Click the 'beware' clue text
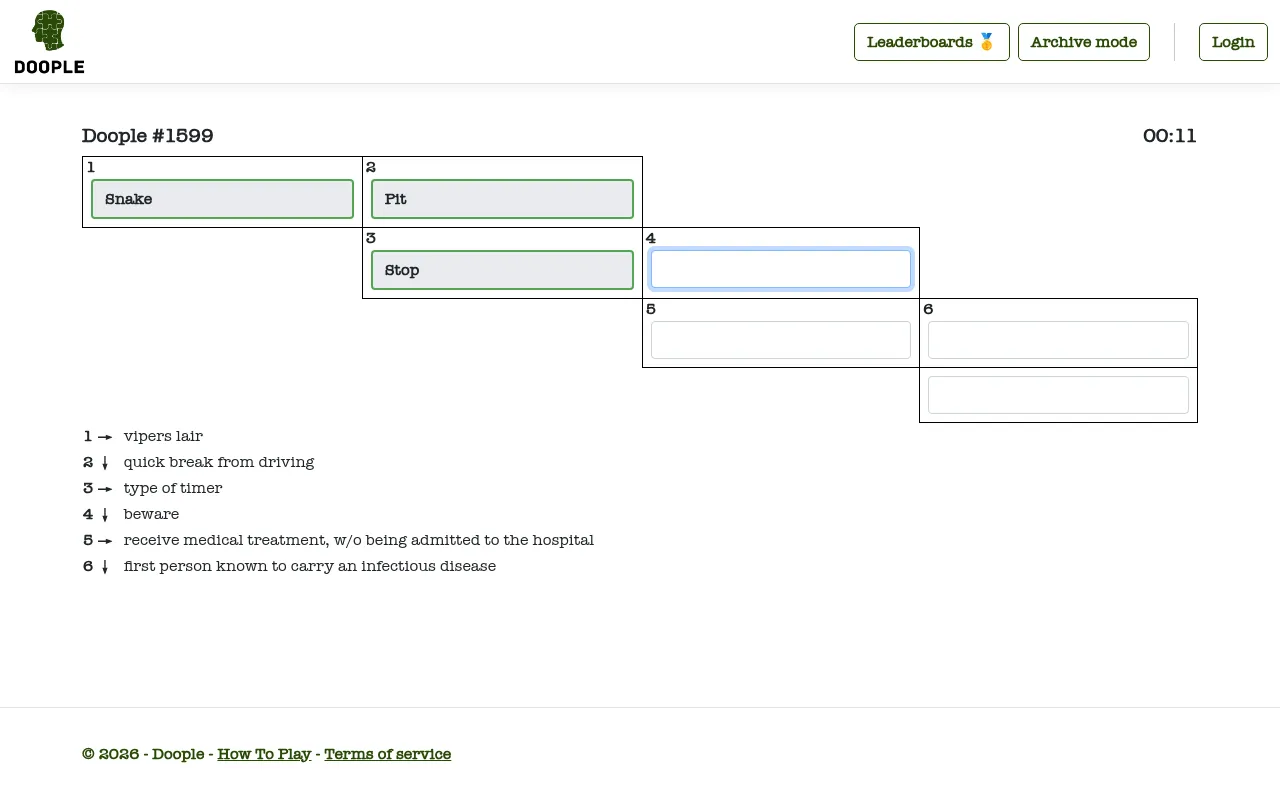This screenshot has width=1280, height=800. tap(151, 514)
